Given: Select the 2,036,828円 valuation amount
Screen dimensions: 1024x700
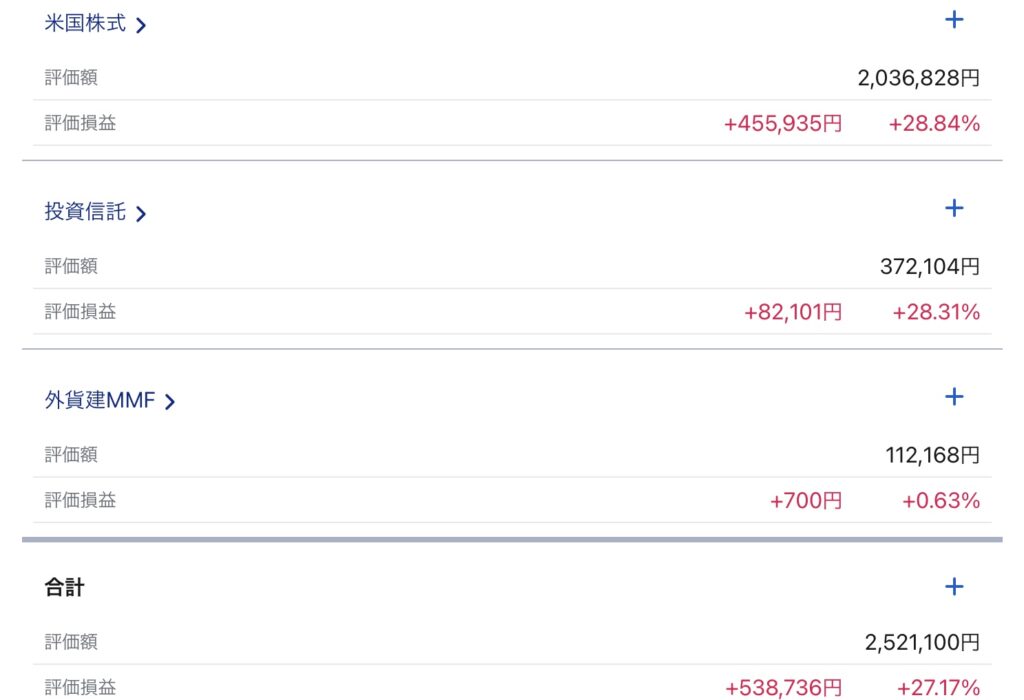Looking at the screenshot, I should point(918,78).
